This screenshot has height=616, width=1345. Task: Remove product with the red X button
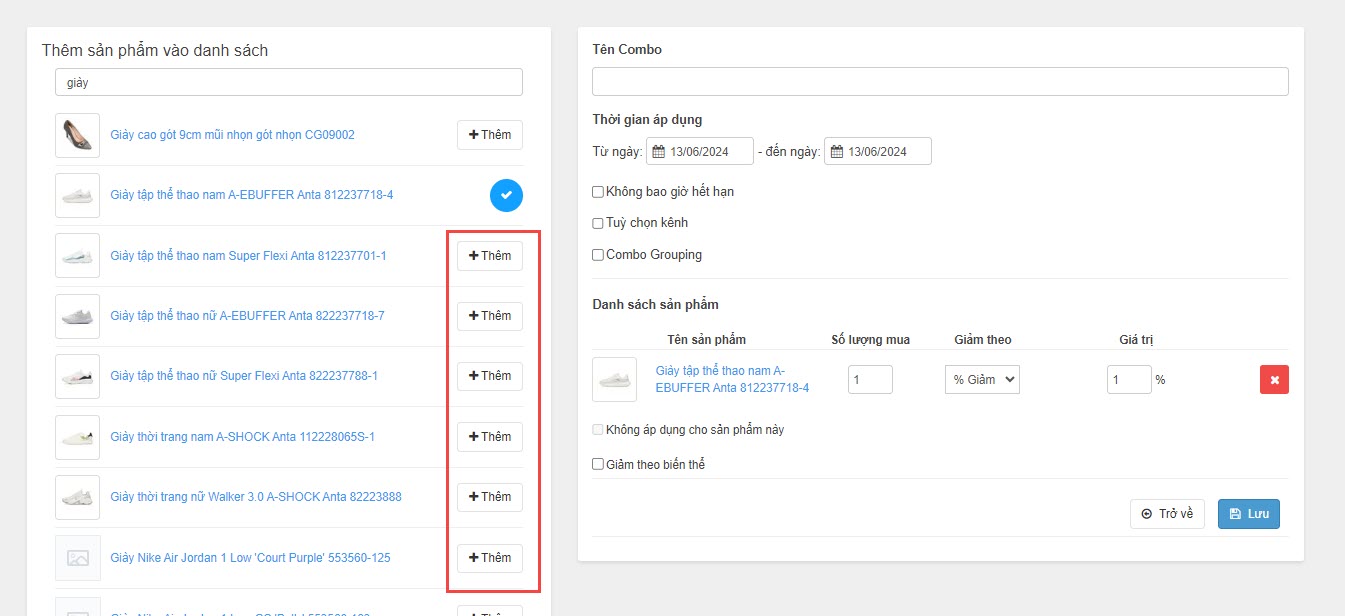click(1274, 380)
